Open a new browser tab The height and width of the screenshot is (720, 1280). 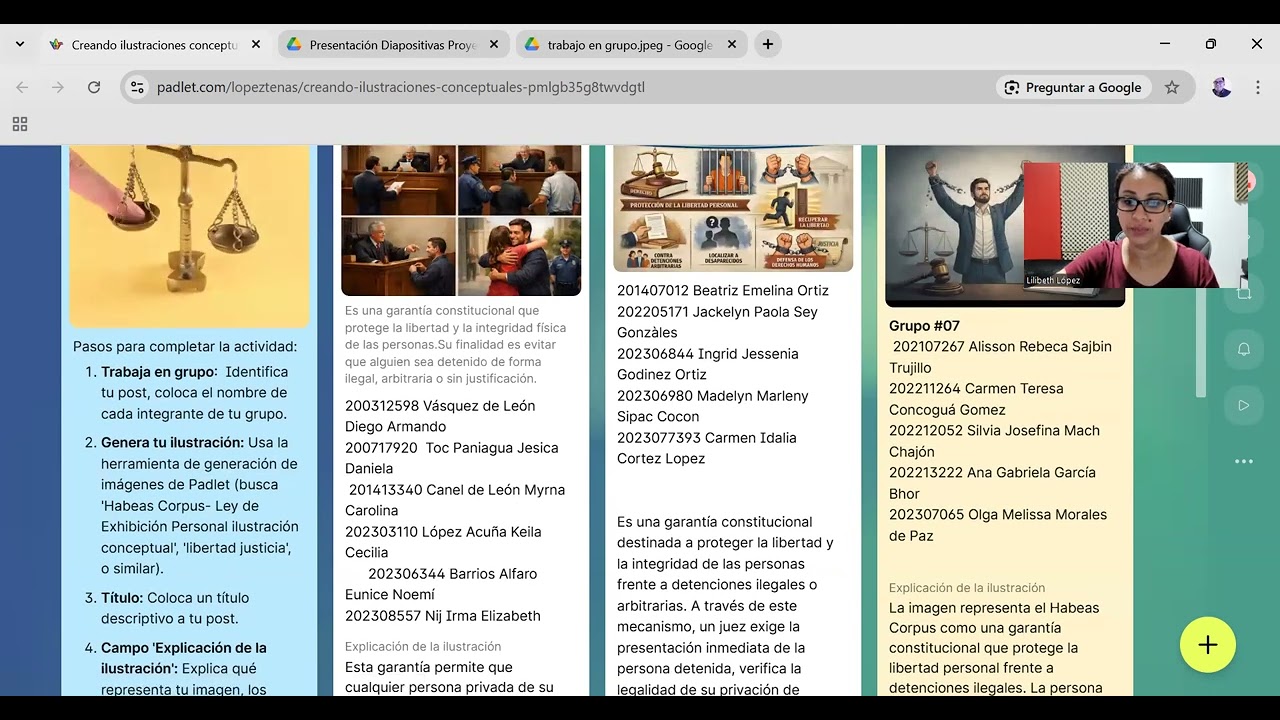click(767, 44)
